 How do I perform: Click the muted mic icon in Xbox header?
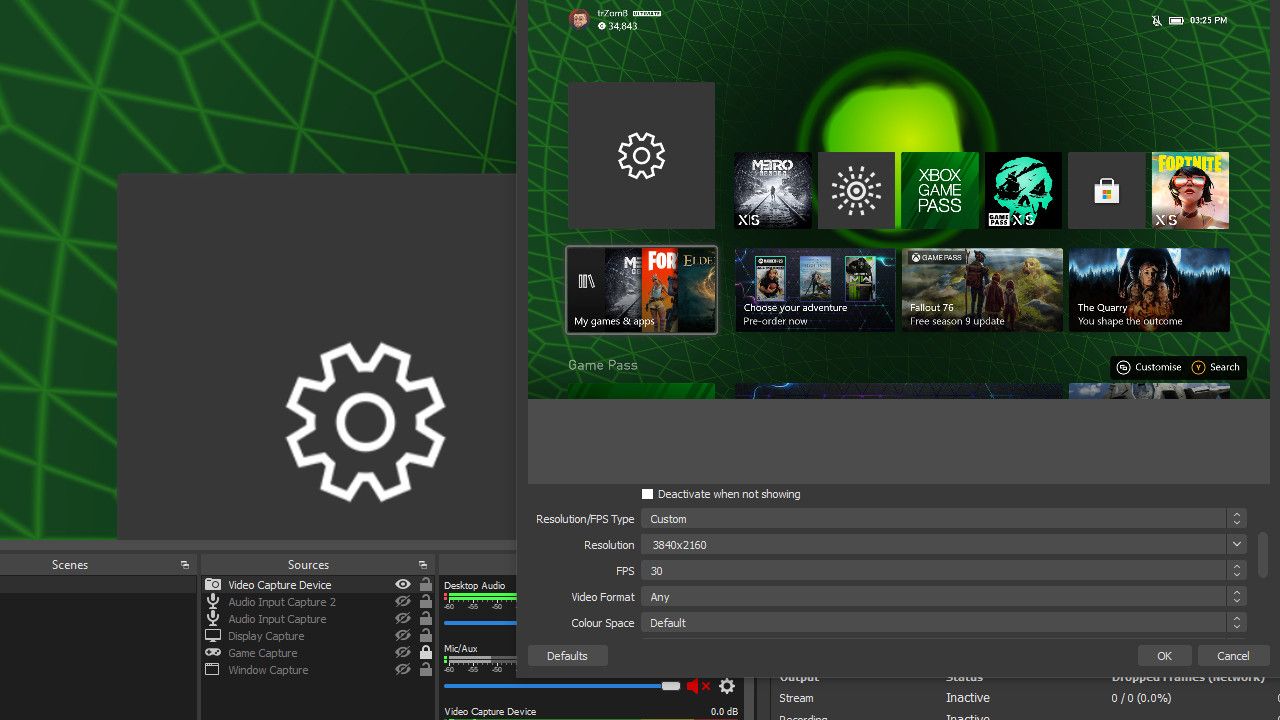click(1156, 20)
